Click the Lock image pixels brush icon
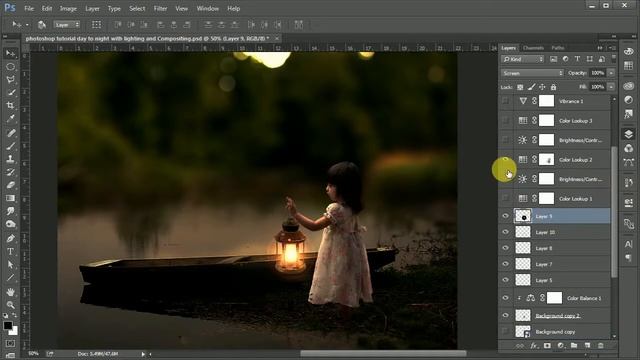This screenshot has height=360, width=640. [x=531, y=87]
